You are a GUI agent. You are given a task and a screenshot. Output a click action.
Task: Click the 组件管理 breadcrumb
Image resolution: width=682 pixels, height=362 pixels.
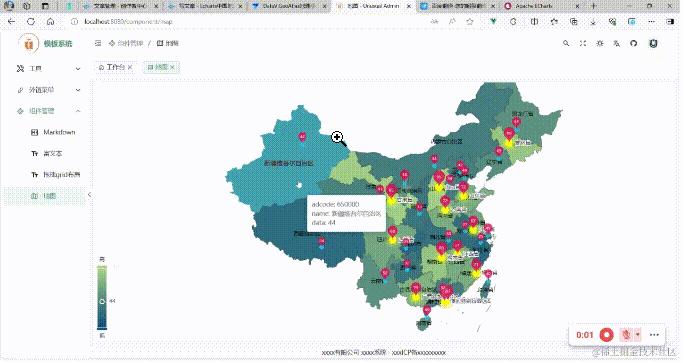click(x=126, y=43)
